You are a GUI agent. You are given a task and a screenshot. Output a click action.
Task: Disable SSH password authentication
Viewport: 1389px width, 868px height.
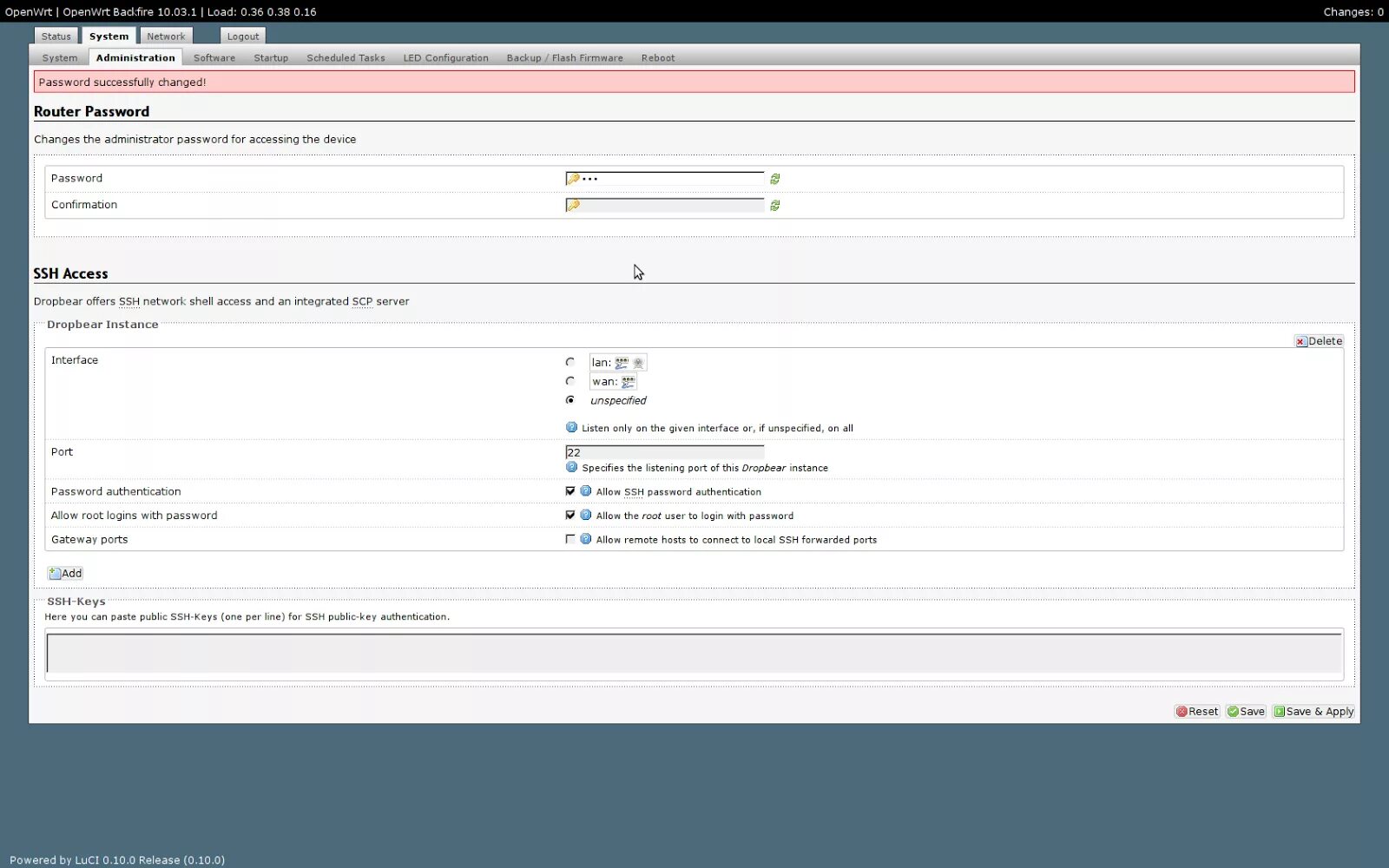point(570,490)
